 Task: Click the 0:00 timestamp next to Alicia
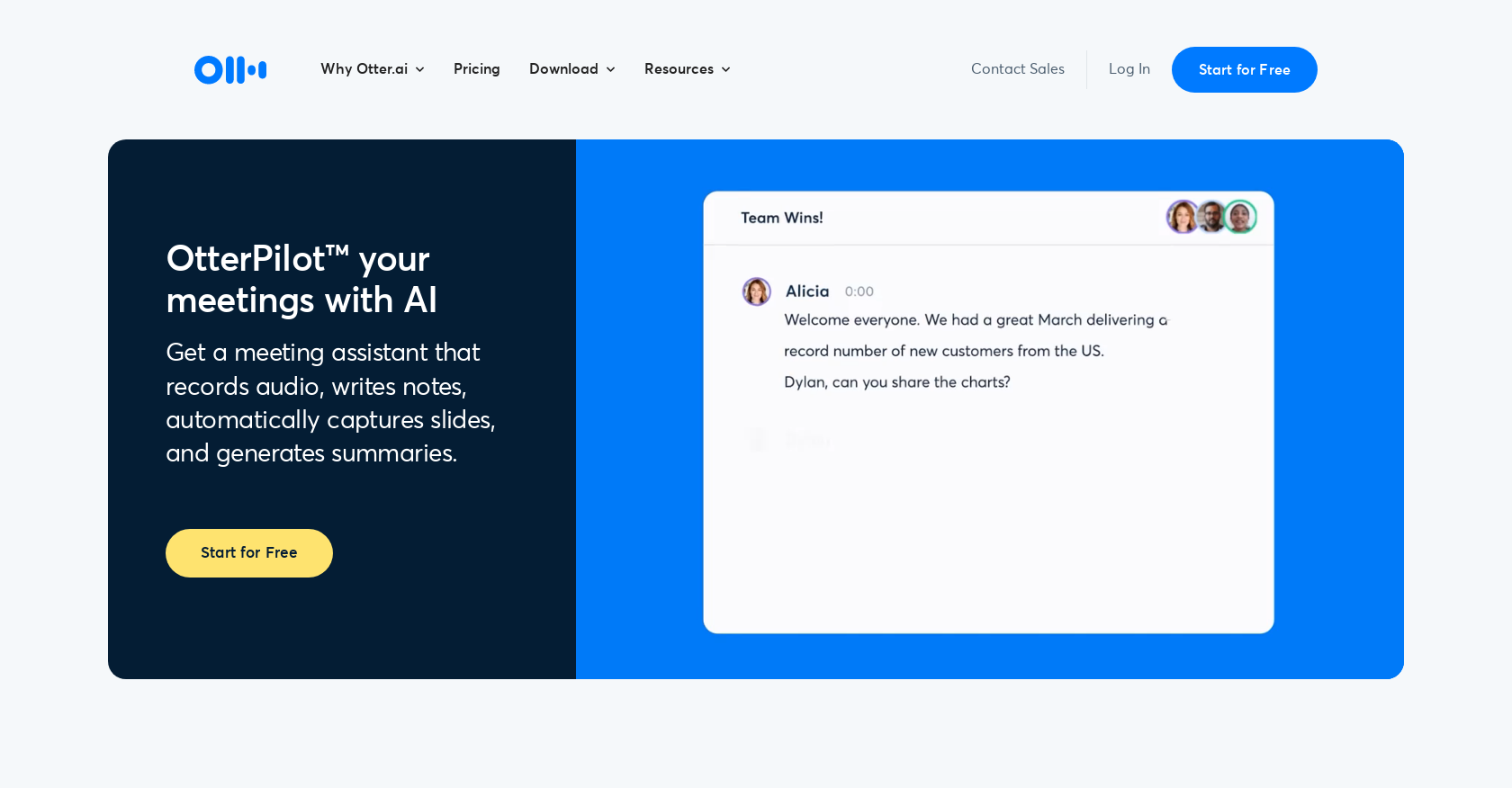[x=859, y=291]
